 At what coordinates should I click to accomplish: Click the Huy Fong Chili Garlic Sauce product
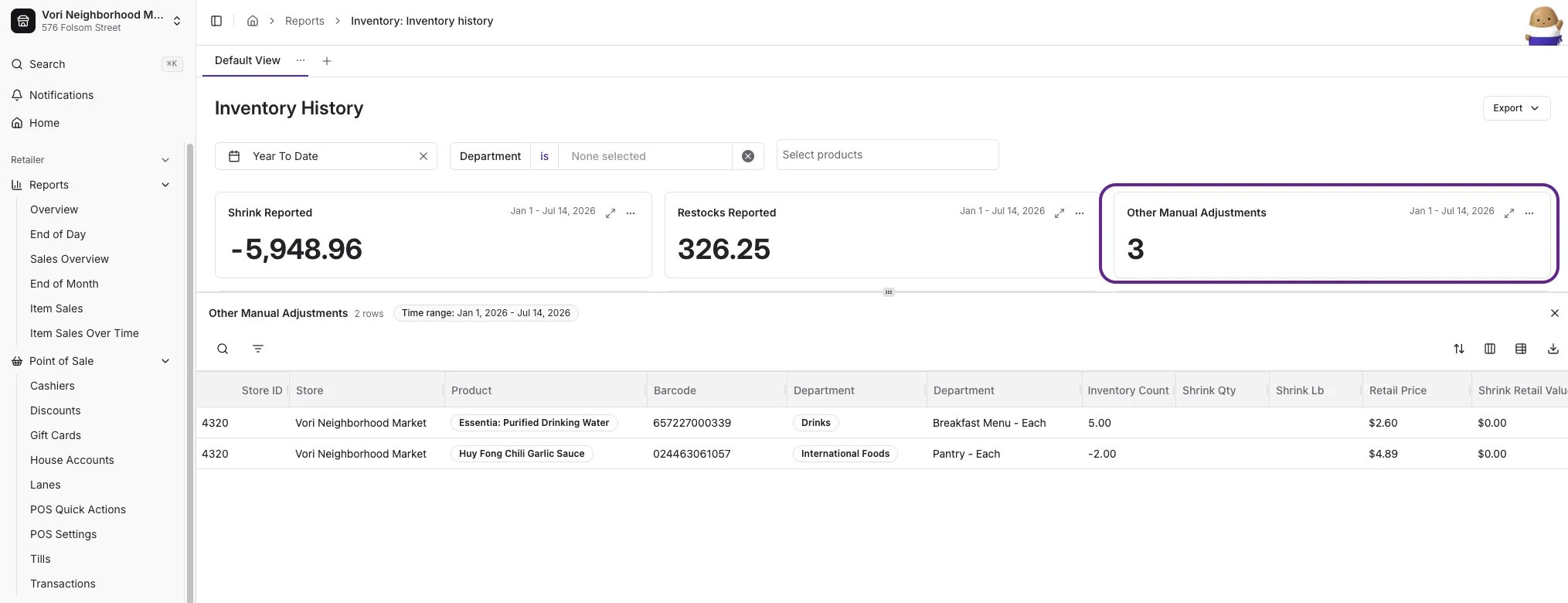point(522,454)
